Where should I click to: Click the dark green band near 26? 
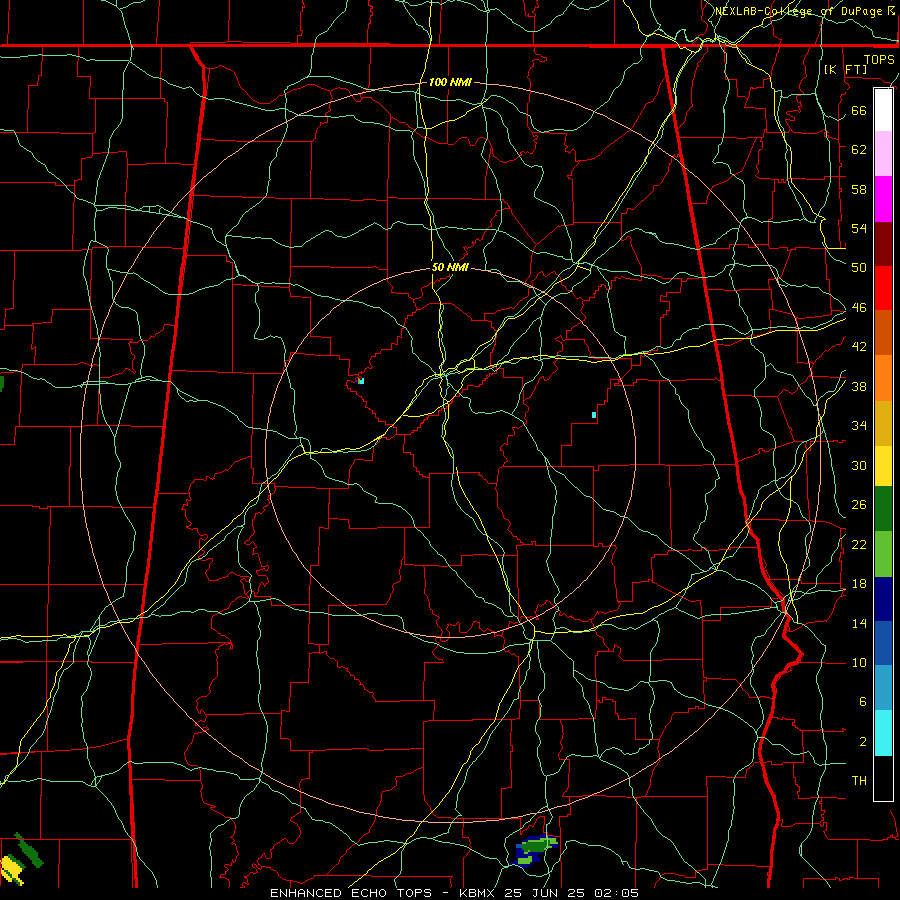883,509
